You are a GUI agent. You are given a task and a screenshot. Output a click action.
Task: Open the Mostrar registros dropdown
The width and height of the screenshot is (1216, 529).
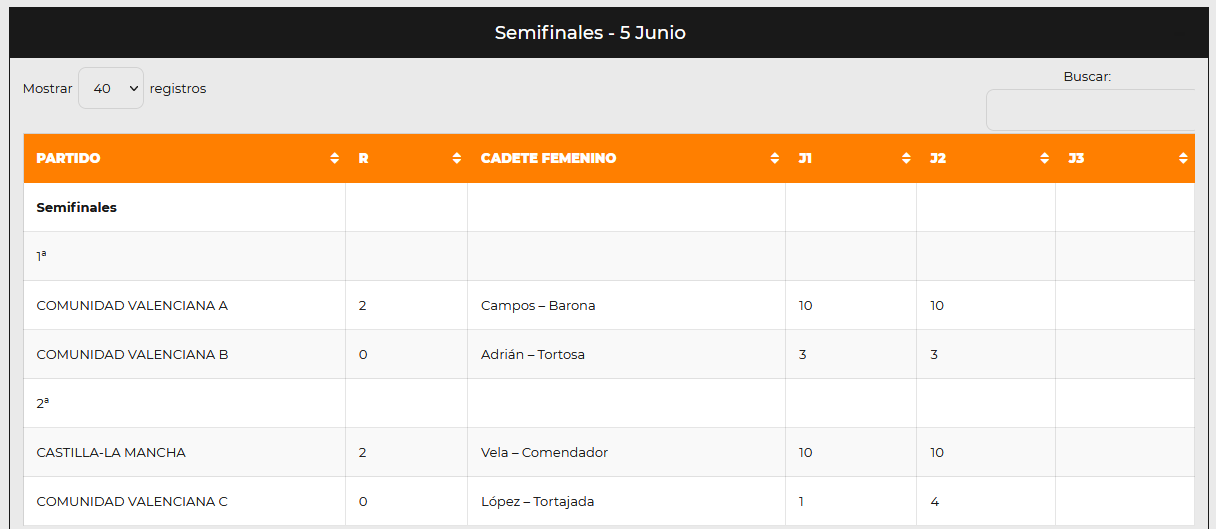point(111,88)
